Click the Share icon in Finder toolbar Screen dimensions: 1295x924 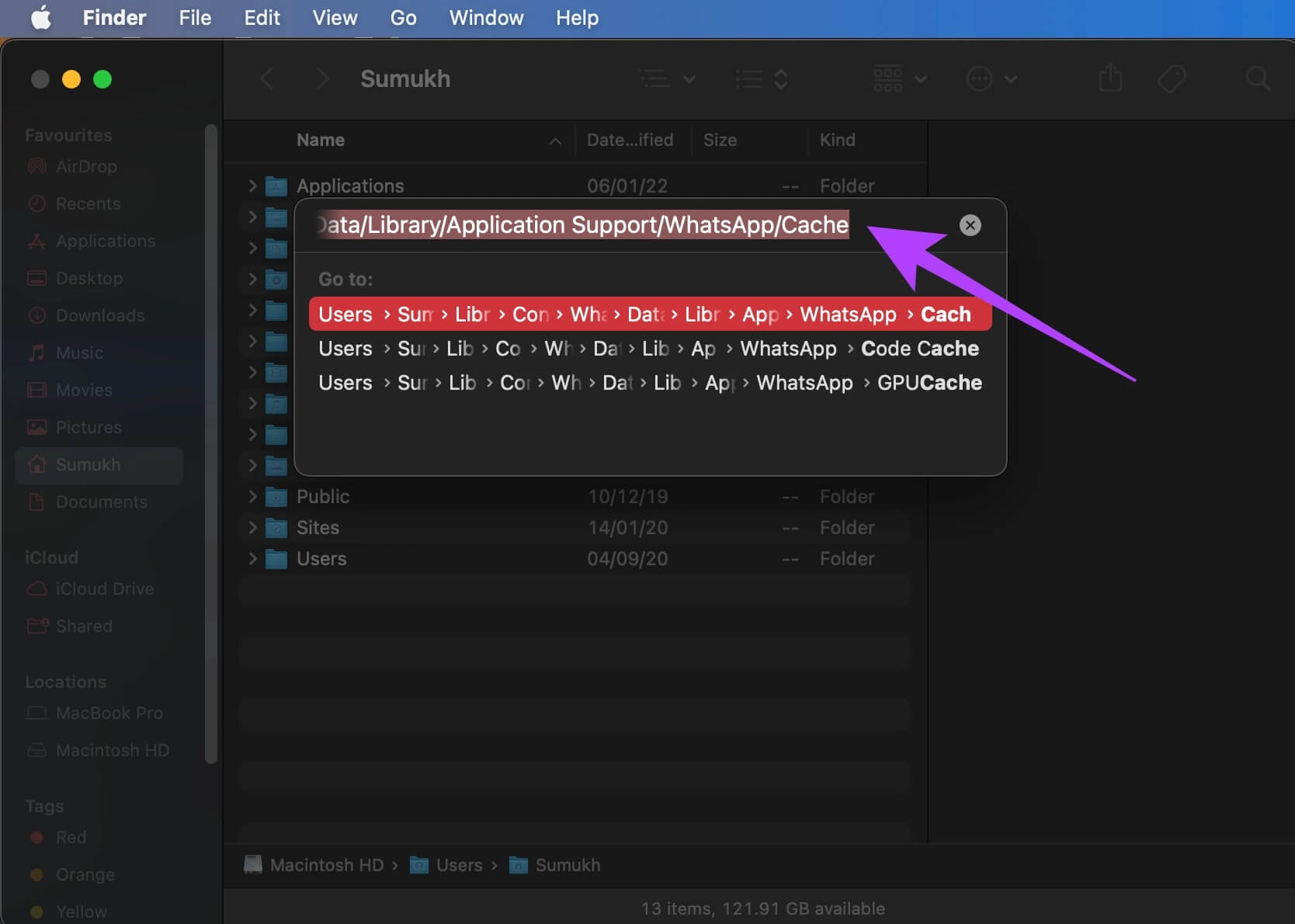tap(1110, 78)
